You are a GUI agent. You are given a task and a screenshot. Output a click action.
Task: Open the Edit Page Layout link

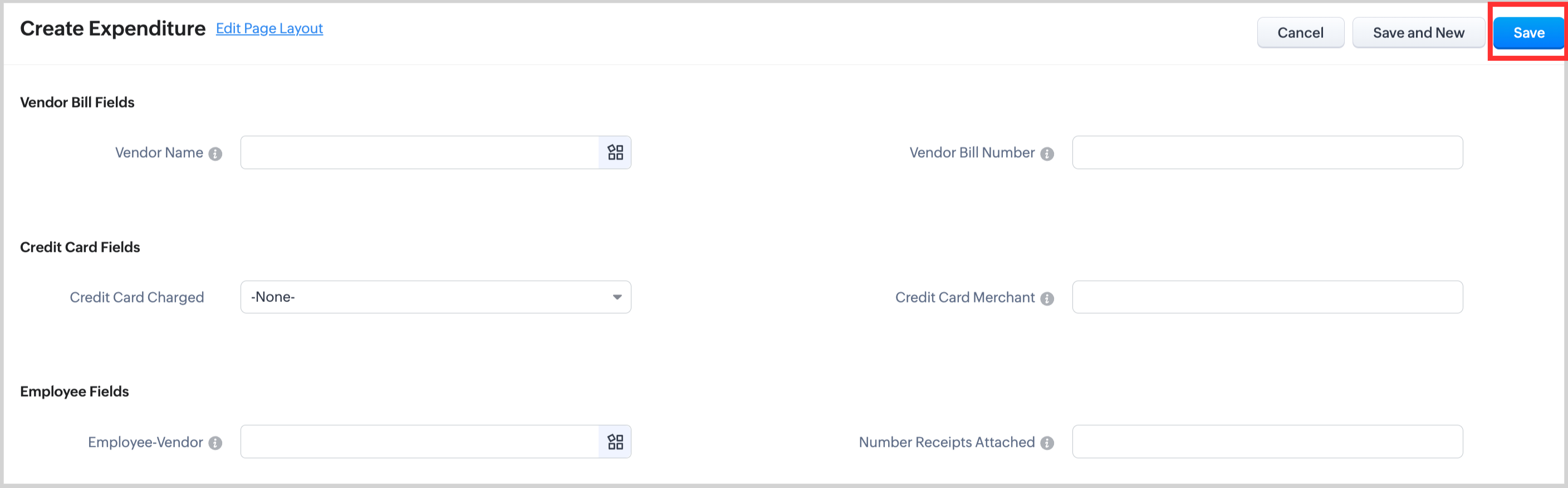point(269,28)
